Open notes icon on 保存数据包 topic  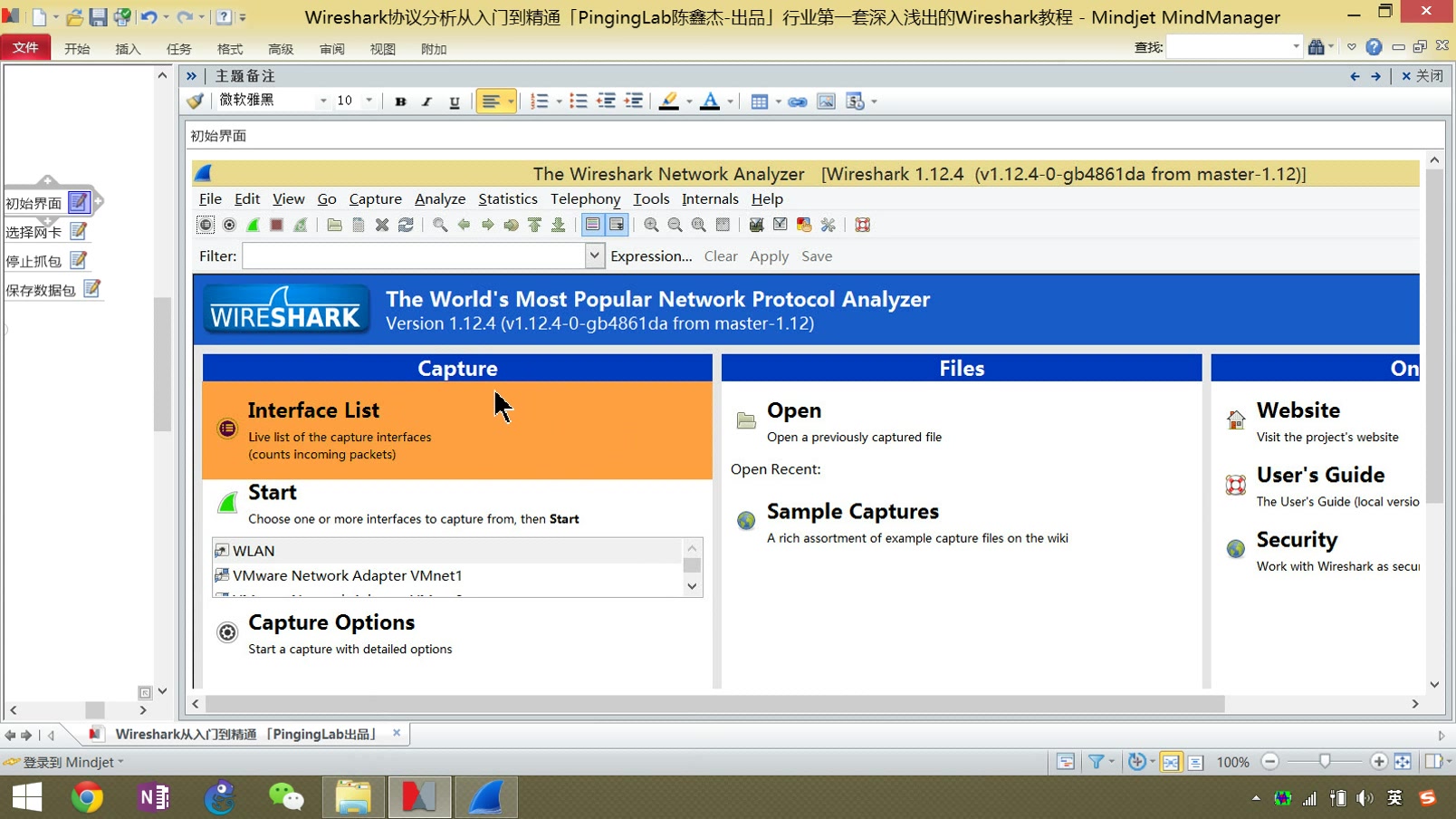(91, 289)
